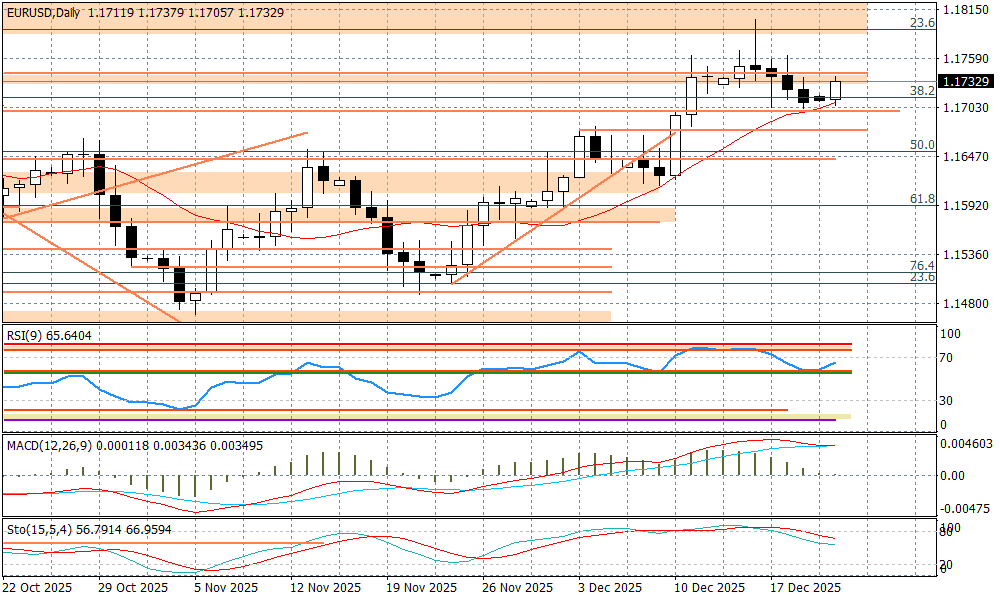
Task: Select the 1.14800 price axis label
Action: click(965, 303)
